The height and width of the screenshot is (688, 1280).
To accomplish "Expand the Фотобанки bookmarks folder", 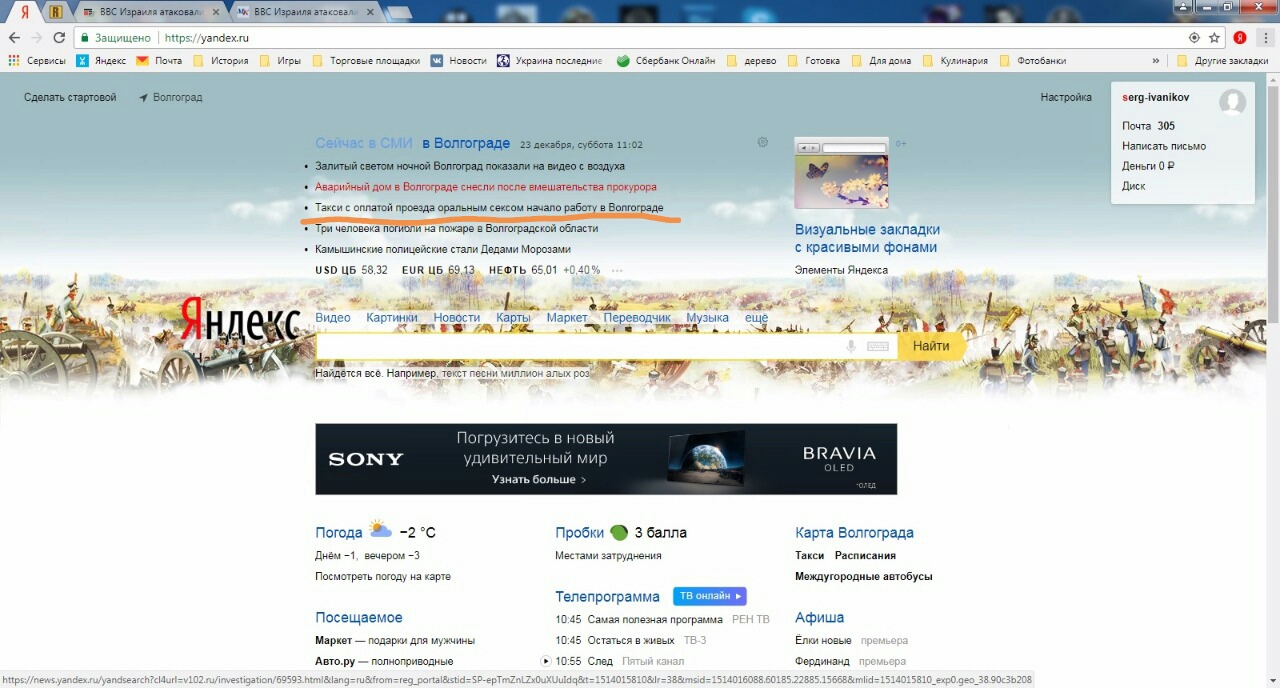I will (1032, 61).
